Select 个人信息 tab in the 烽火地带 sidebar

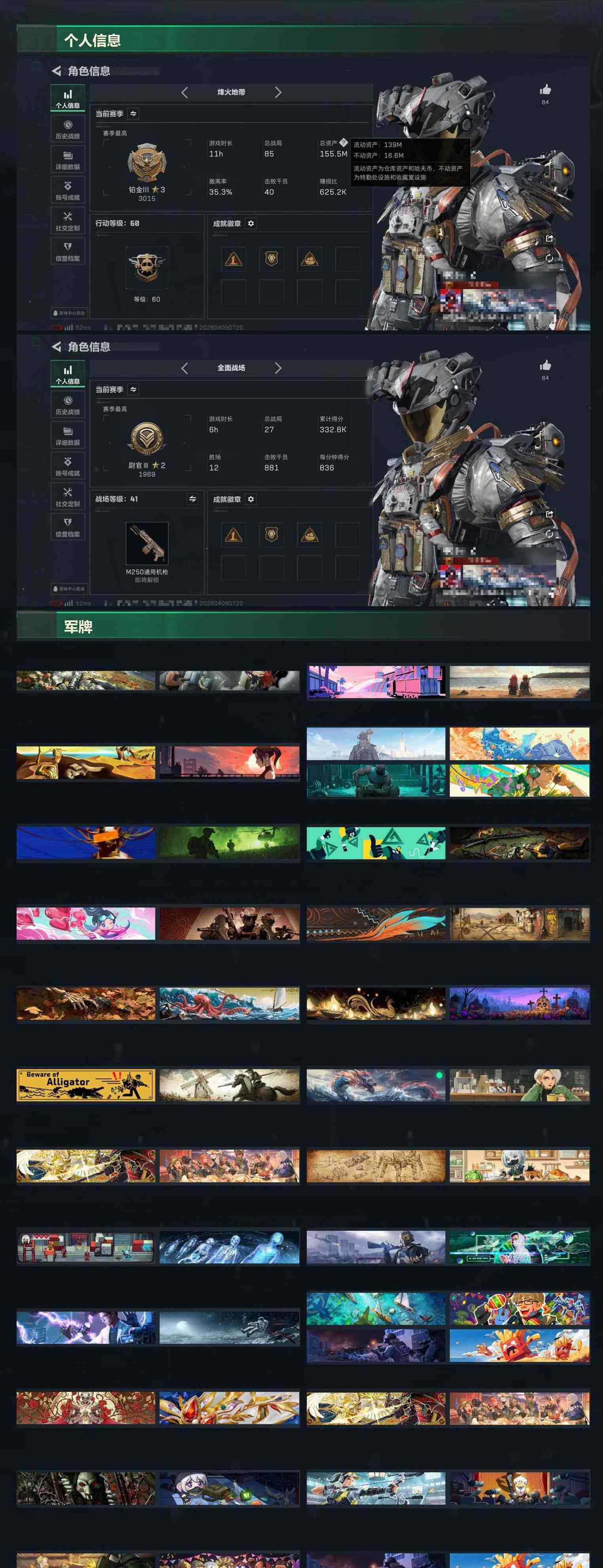coord(68,99)
